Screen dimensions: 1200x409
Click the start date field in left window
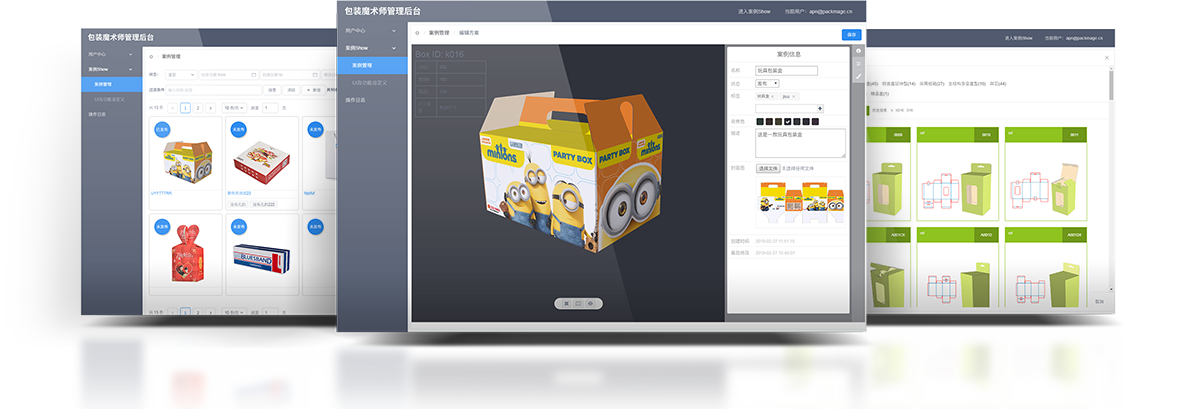pyautogui.click(x=229, y=74)
